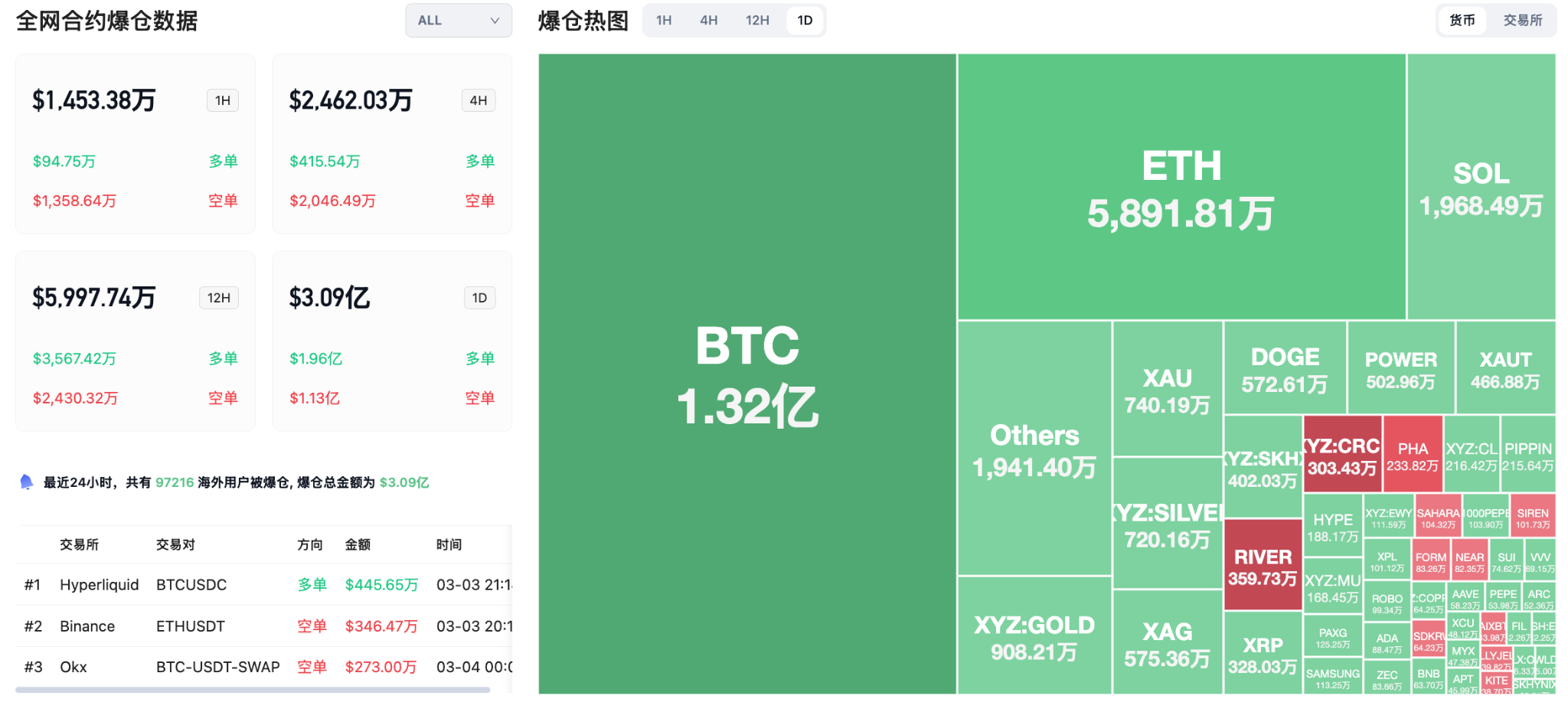Toggle heatmap view to 交易所 (exchange)

[1522, 21]
